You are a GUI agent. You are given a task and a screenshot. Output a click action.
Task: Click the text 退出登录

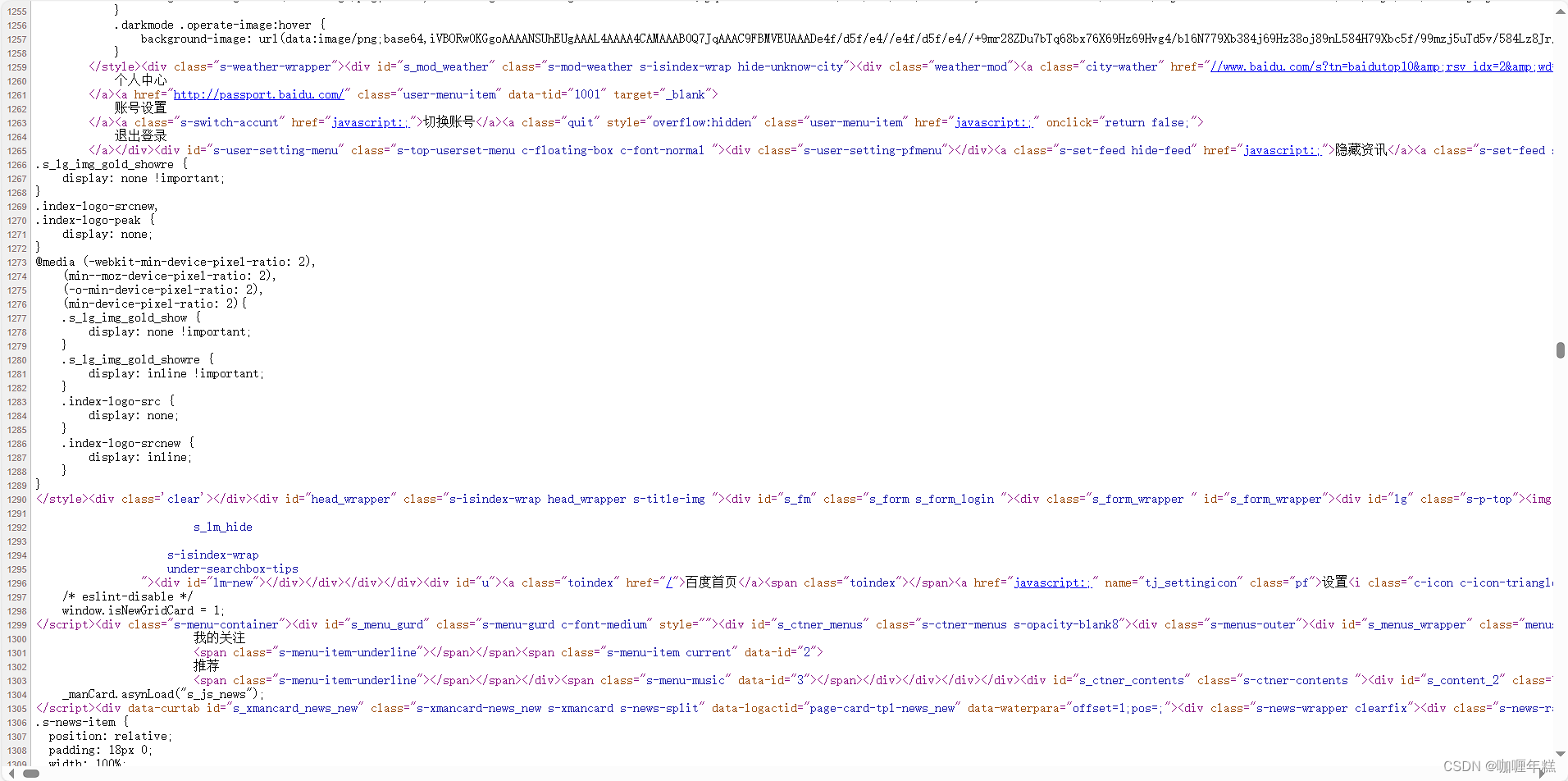click(140, 136)
